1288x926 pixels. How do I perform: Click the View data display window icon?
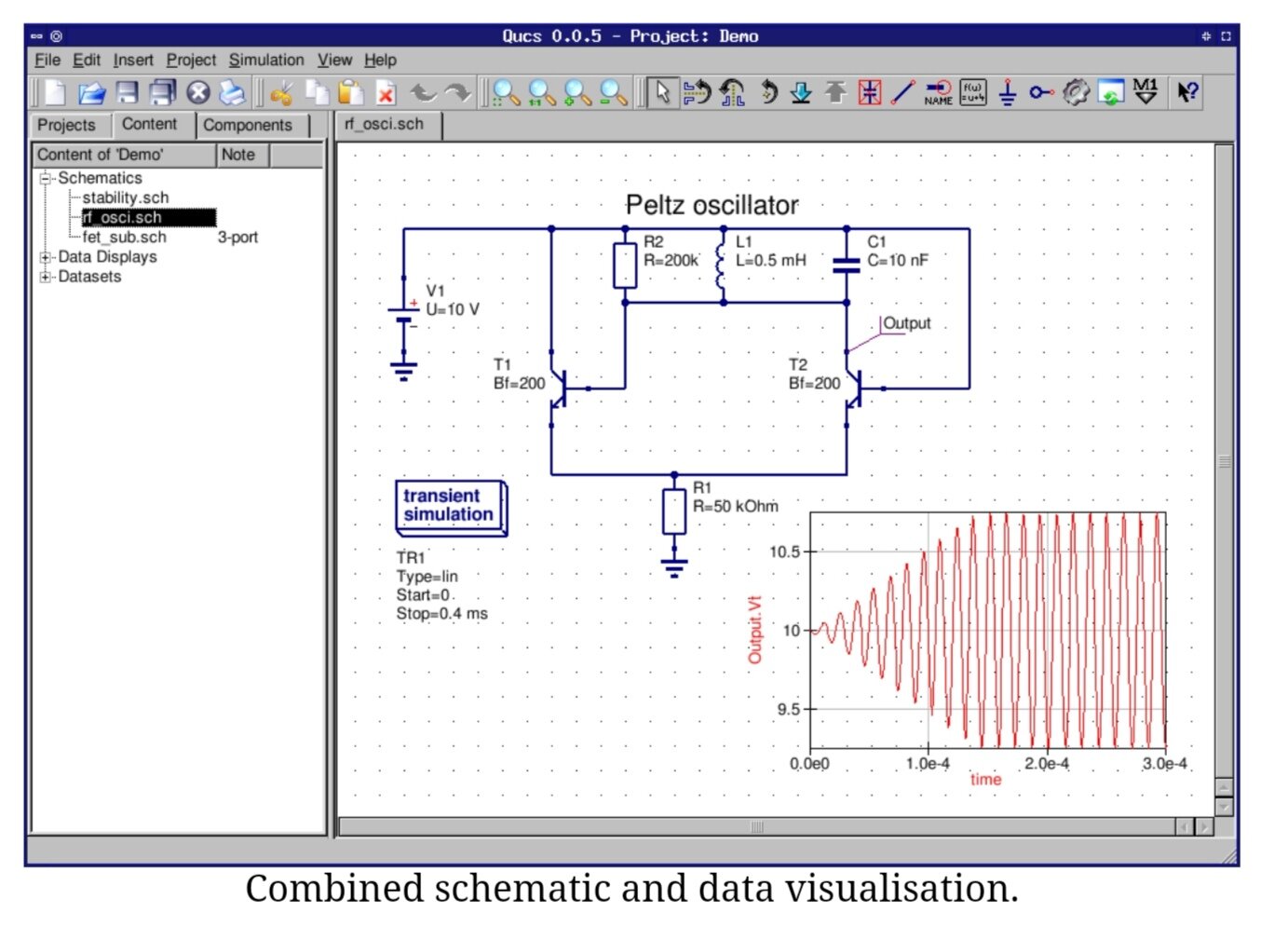[x=1110, y=92]
